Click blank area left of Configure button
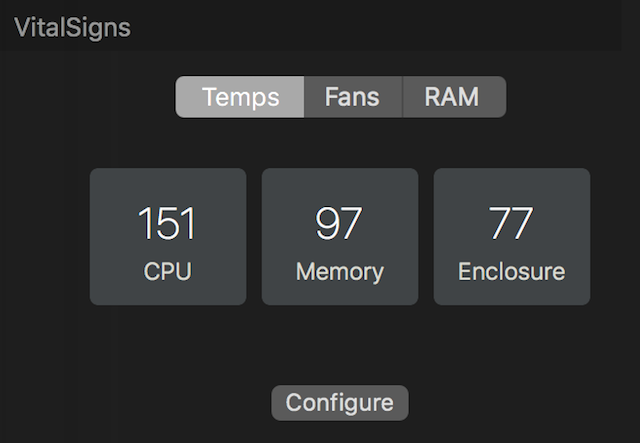 click(x=150, y=403)
